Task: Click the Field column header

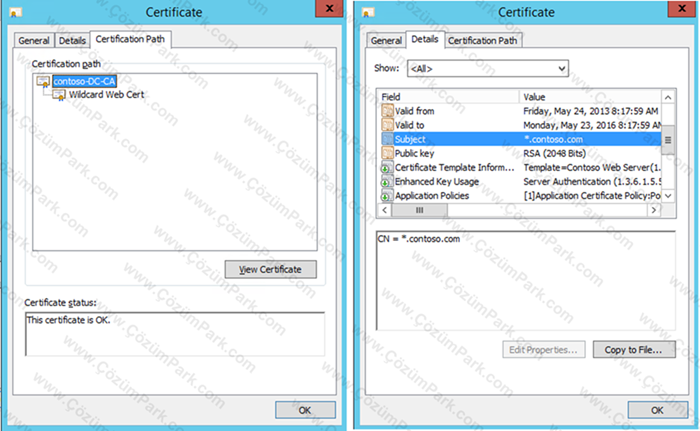Action: pos(449,97)
